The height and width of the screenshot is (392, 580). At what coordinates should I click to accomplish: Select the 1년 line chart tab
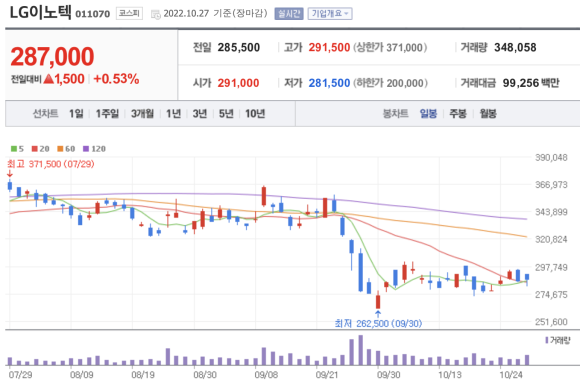pos(173,114)
